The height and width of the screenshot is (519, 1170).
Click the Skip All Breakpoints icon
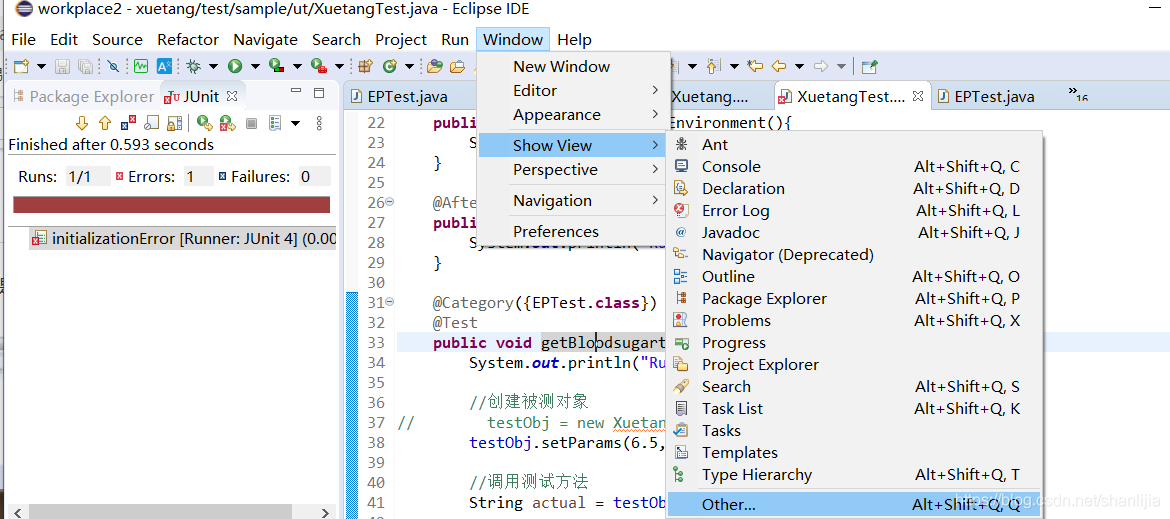pos(113,66)
